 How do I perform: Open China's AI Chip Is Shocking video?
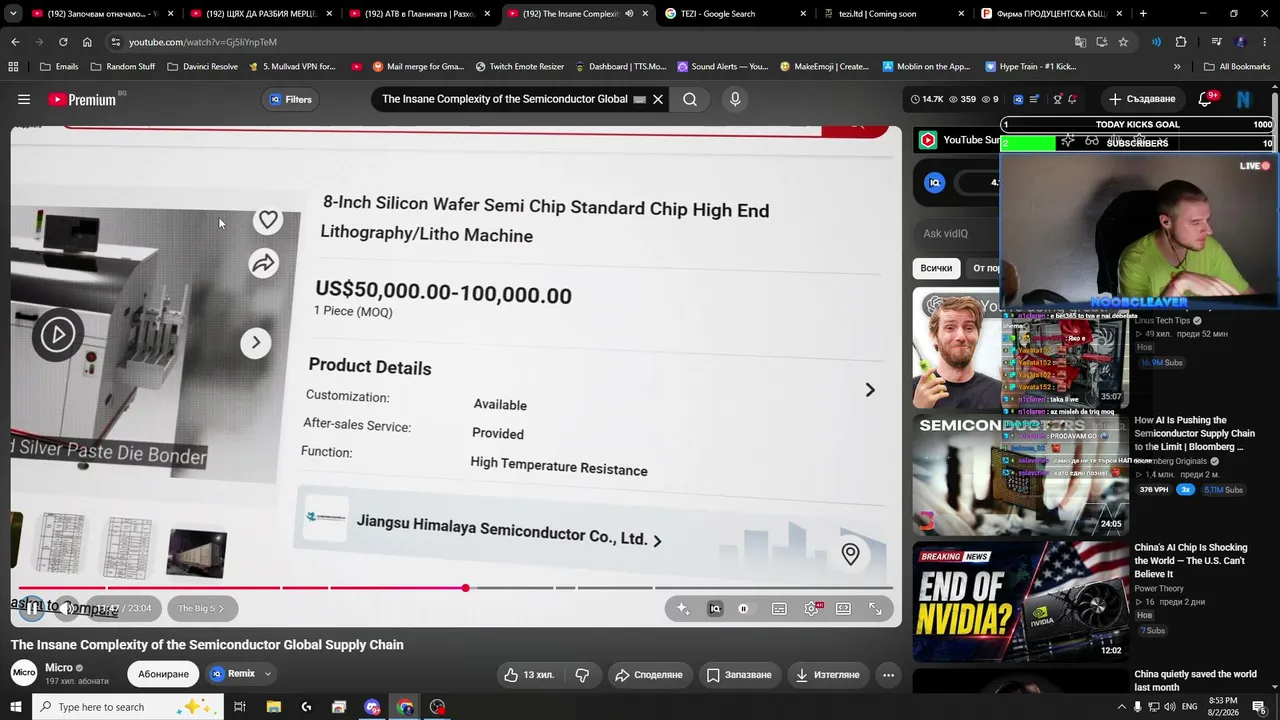point(1190,561)
